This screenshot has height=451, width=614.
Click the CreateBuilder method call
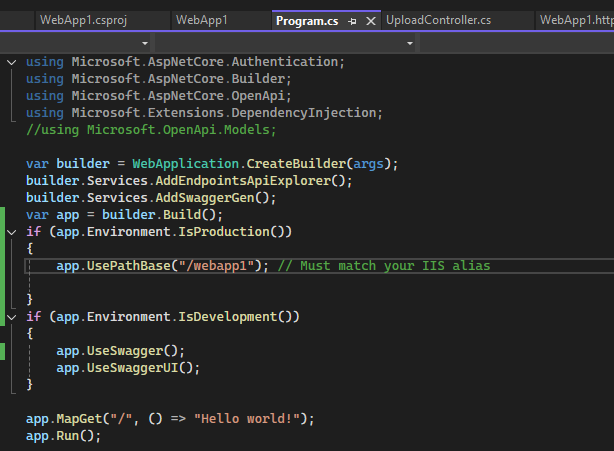296,164
